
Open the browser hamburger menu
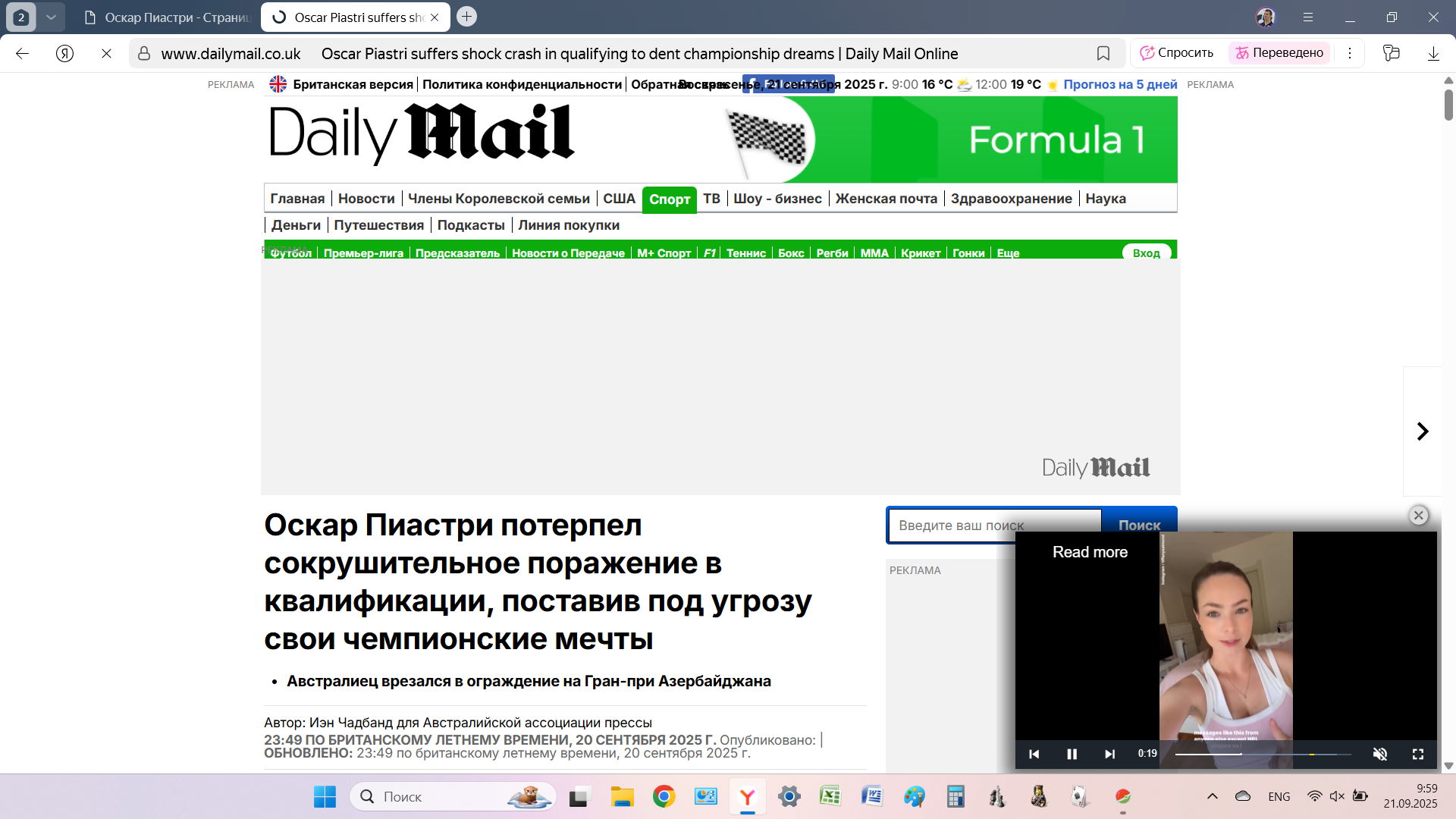pyautogui.click(x=1308, y=17)
